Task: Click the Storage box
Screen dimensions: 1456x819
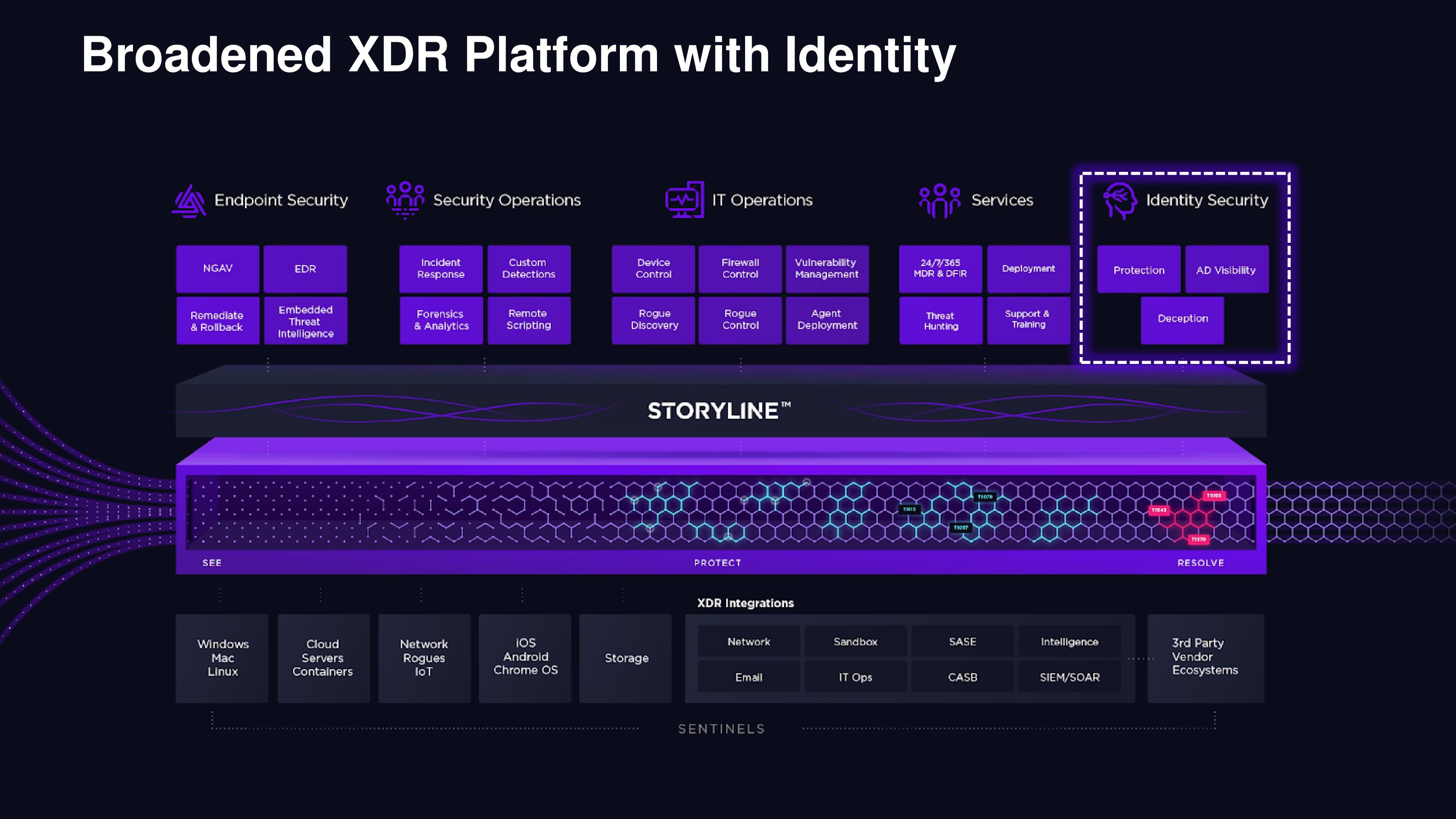Action: tap(626, 658)
